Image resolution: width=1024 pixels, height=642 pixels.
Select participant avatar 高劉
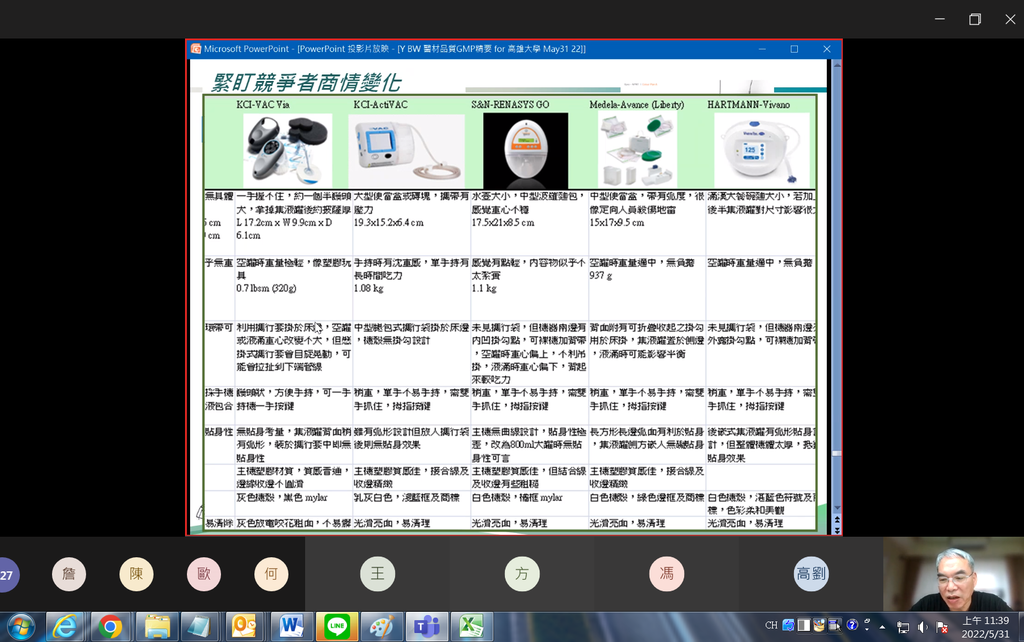coord(810,574)
